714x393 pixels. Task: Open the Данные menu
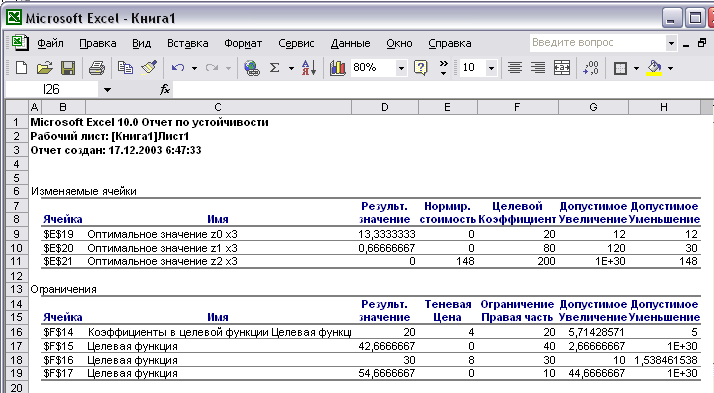[350, 43]
